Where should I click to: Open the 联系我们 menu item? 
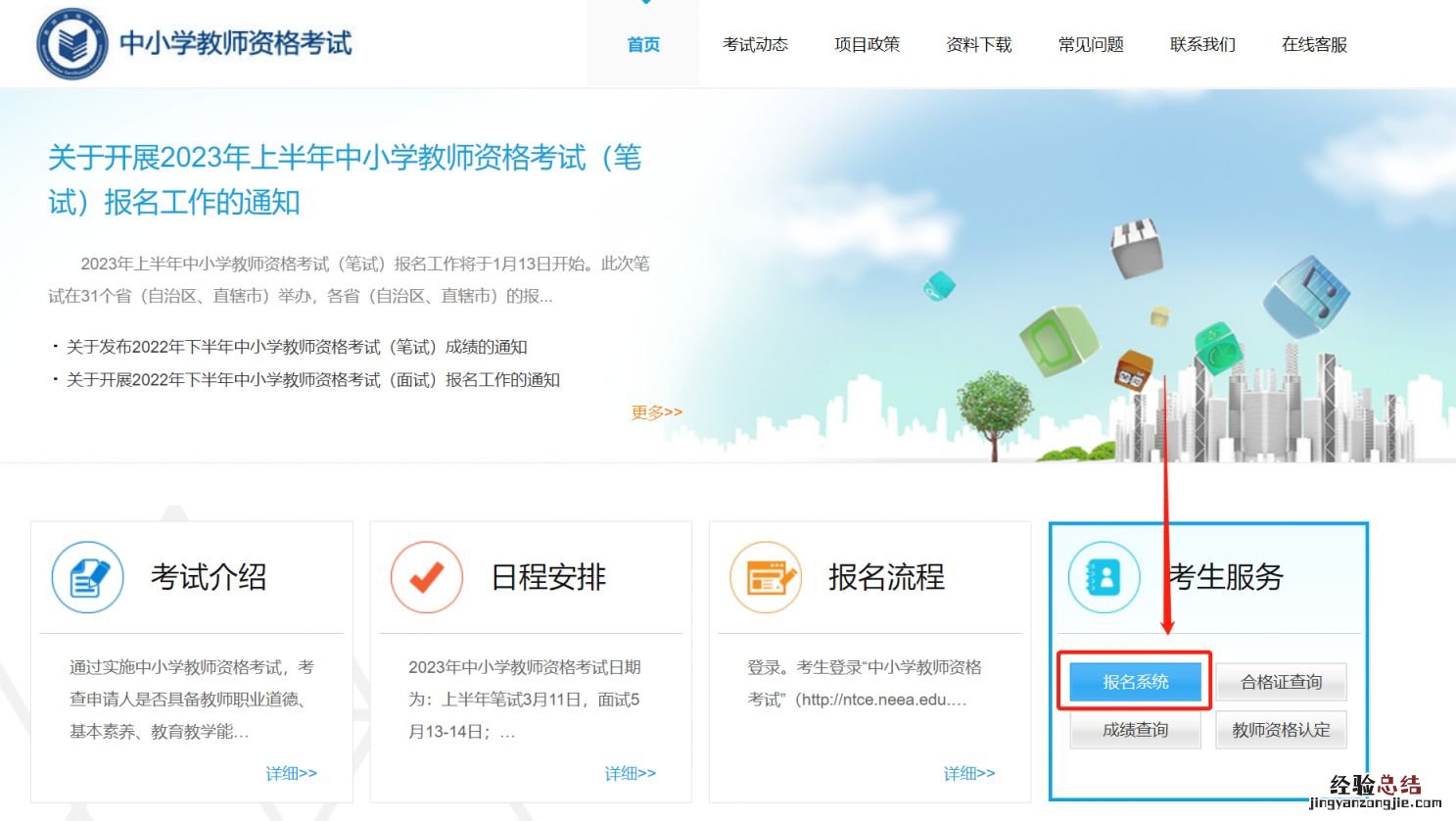[x=1202, y=45]
